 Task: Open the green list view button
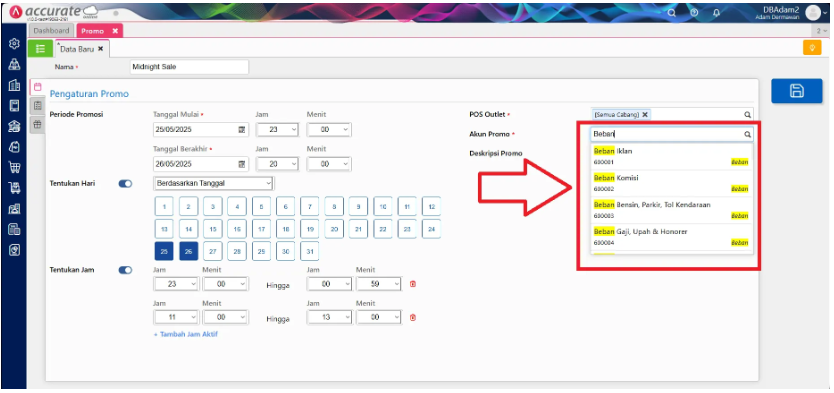coord(40,48)
